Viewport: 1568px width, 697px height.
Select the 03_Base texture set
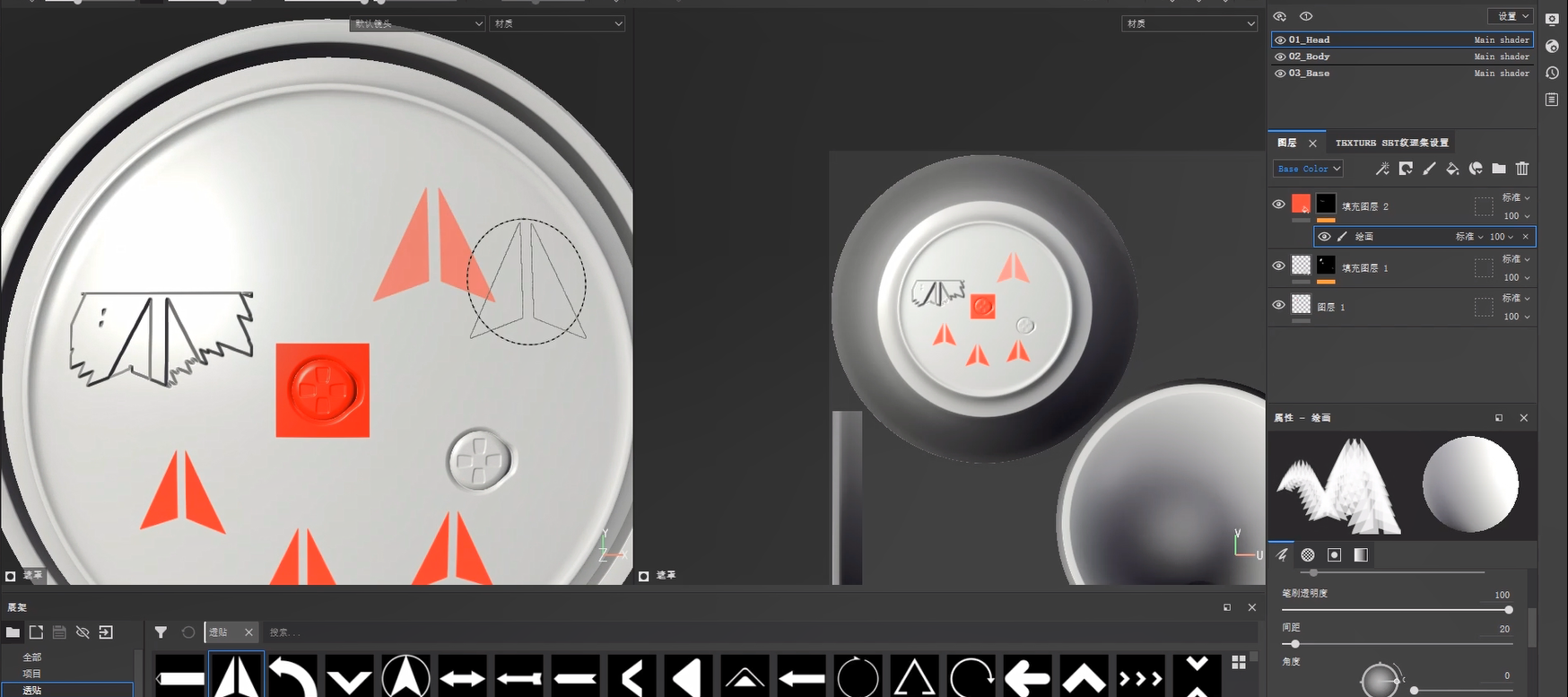1309,74
